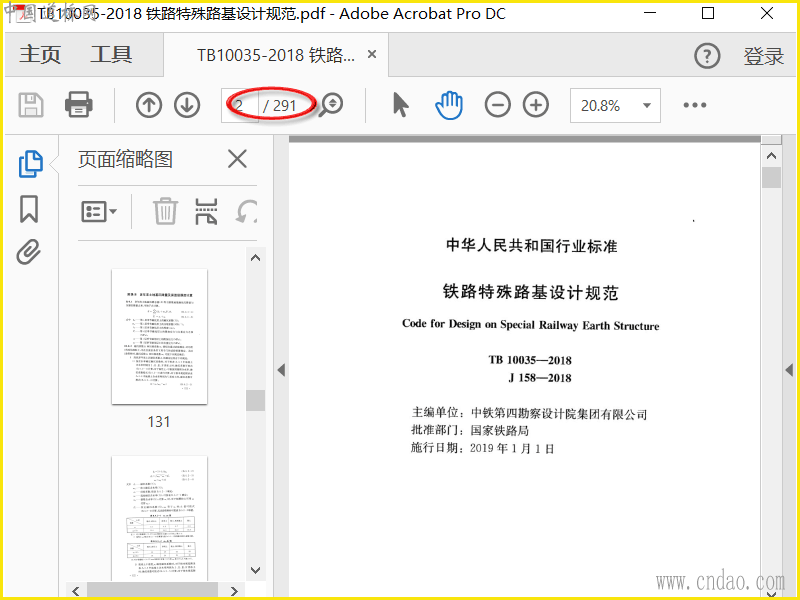The image size is (800, 600).
Task: Click the 批准部门：国家铁路局 line
Action: point(470,431)
